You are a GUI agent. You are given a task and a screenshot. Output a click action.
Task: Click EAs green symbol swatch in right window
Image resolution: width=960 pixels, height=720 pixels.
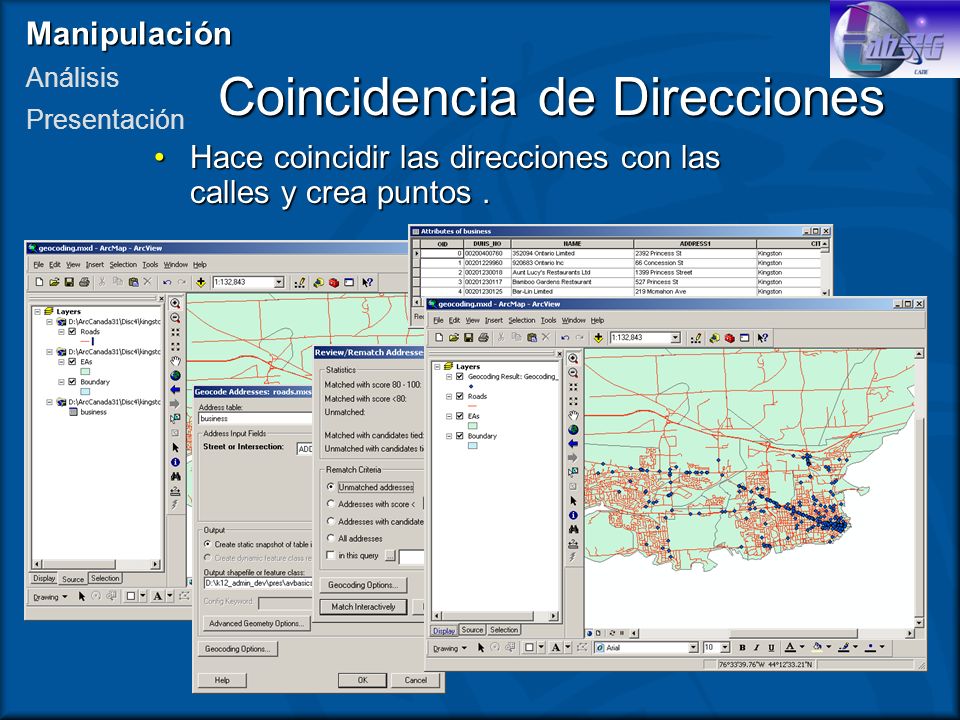pos(473,426)
